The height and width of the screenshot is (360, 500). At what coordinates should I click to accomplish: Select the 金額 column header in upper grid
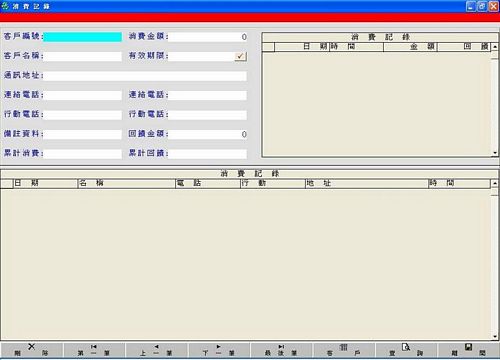[x=410, y=47]
